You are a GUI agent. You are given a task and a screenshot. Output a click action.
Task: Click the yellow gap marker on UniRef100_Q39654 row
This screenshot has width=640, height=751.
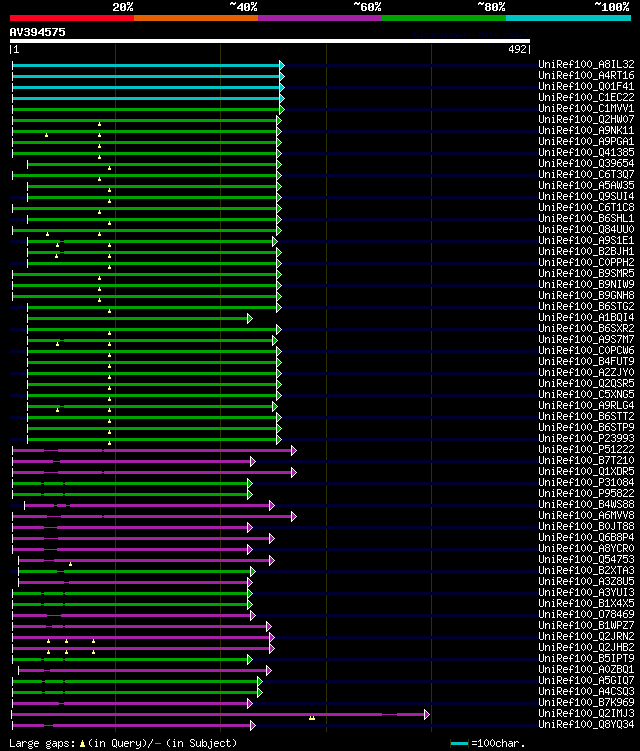coord(109,168)
